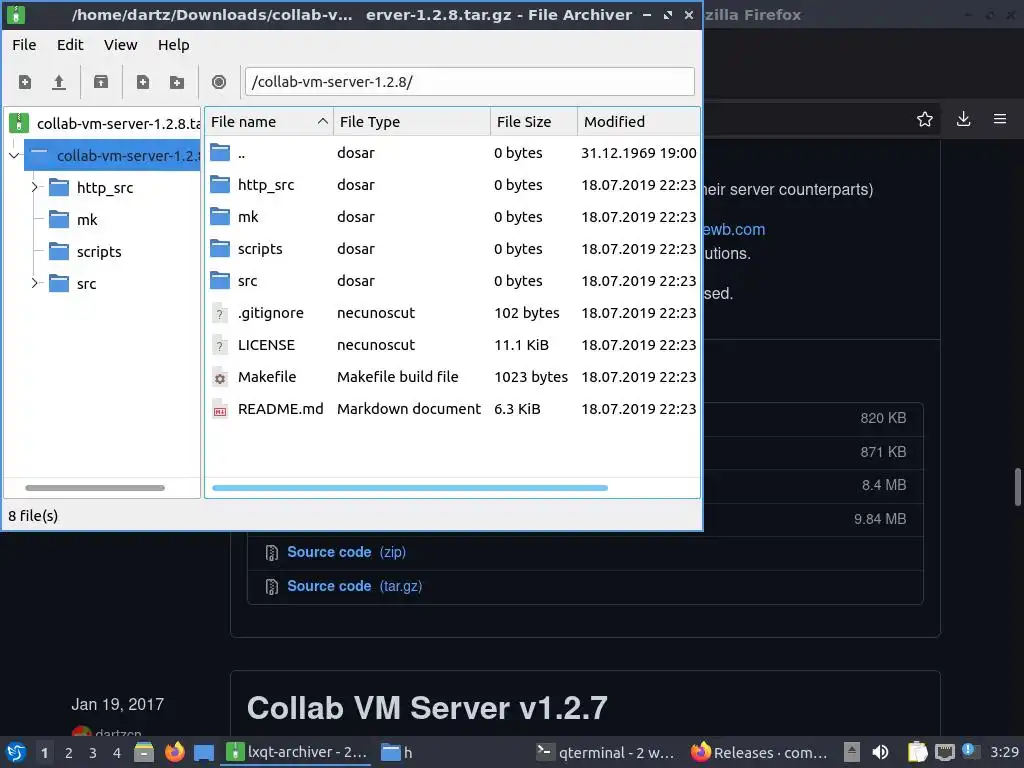Click the 'Markdown document' type cell
The width and height of the screenshot is (1024, 768).
click(409, 409)
